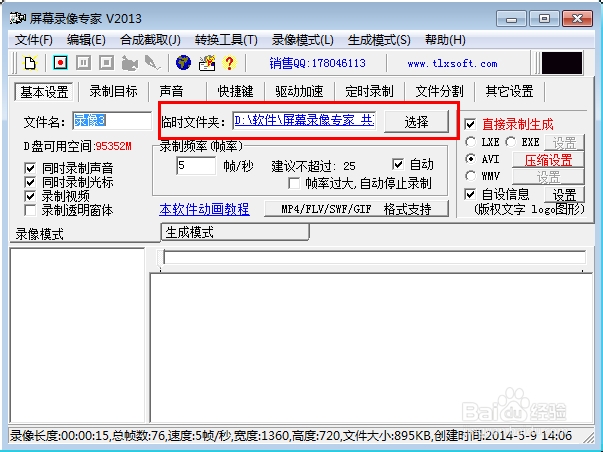Click the recording file list pane
The image size is (603, 452).
click(77, 335)
